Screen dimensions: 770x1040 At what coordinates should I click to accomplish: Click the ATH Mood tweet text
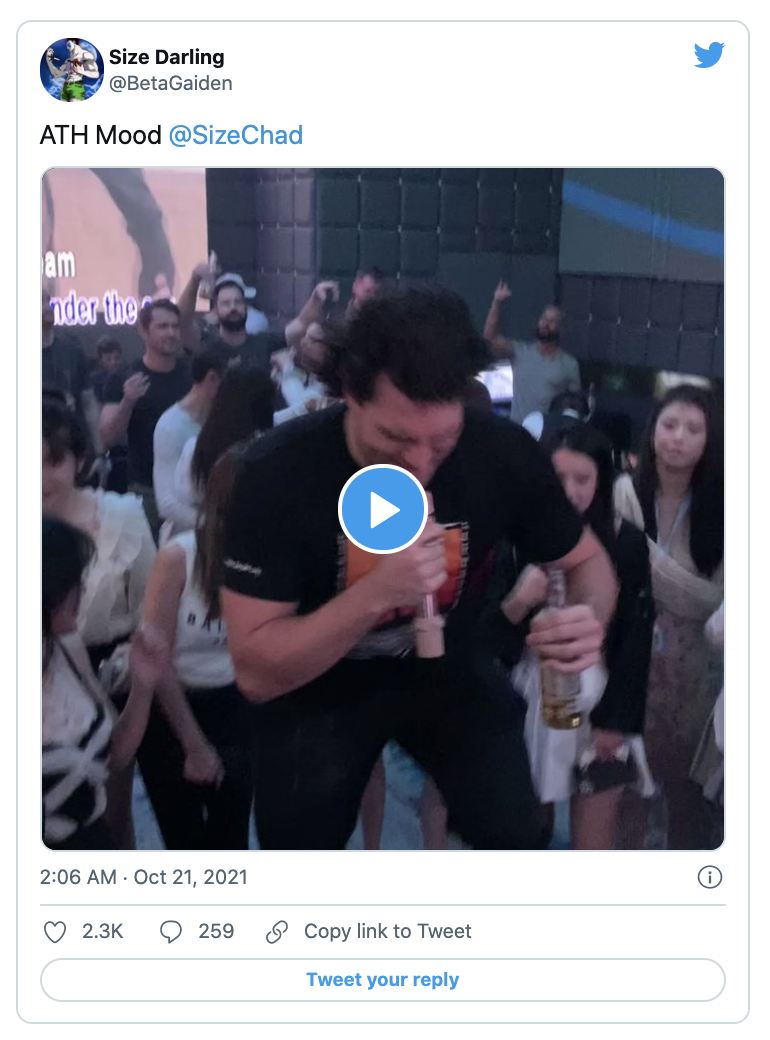click(x=100, y=135)
